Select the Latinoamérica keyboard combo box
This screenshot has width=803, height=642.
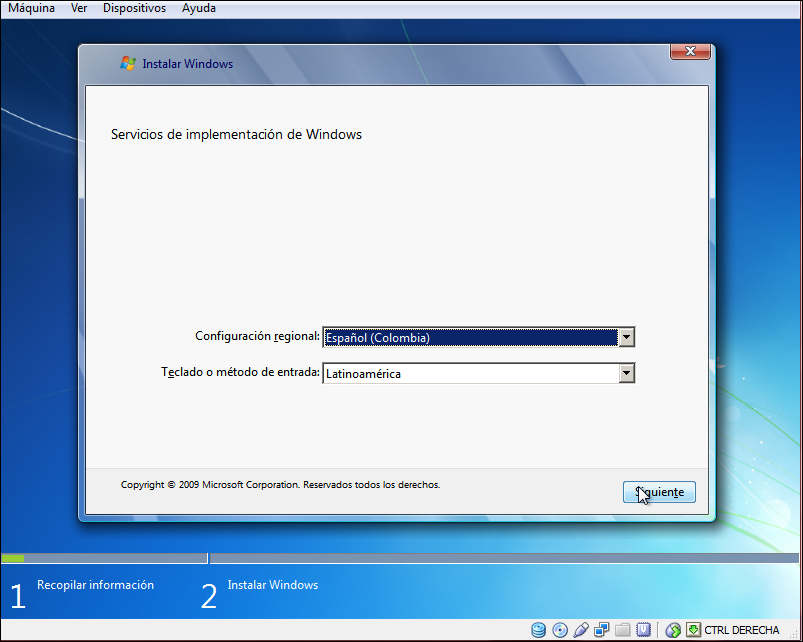[478, 373]
